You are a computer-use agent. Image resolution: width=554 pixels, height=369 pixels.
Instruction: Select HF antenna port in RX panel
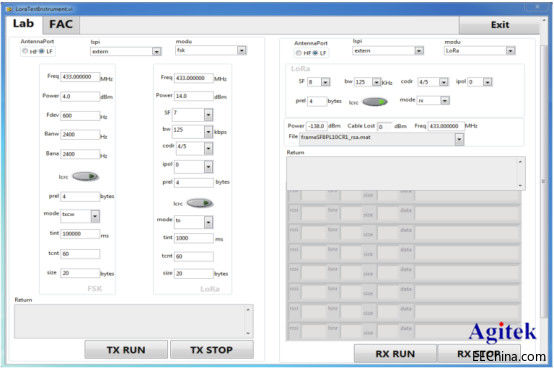299,53
